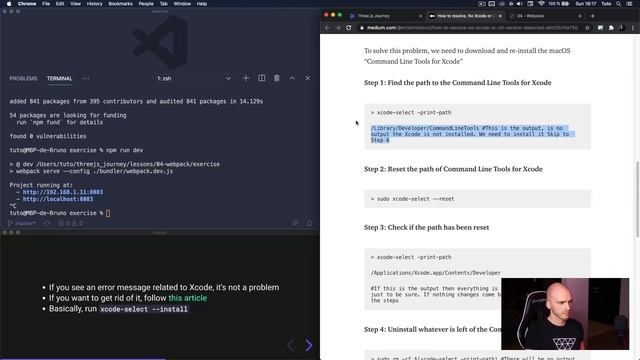Image resolution: width=640 pixels, height=360 pixels.
Task: Open the File menu
Action: (x=46, y=4)
